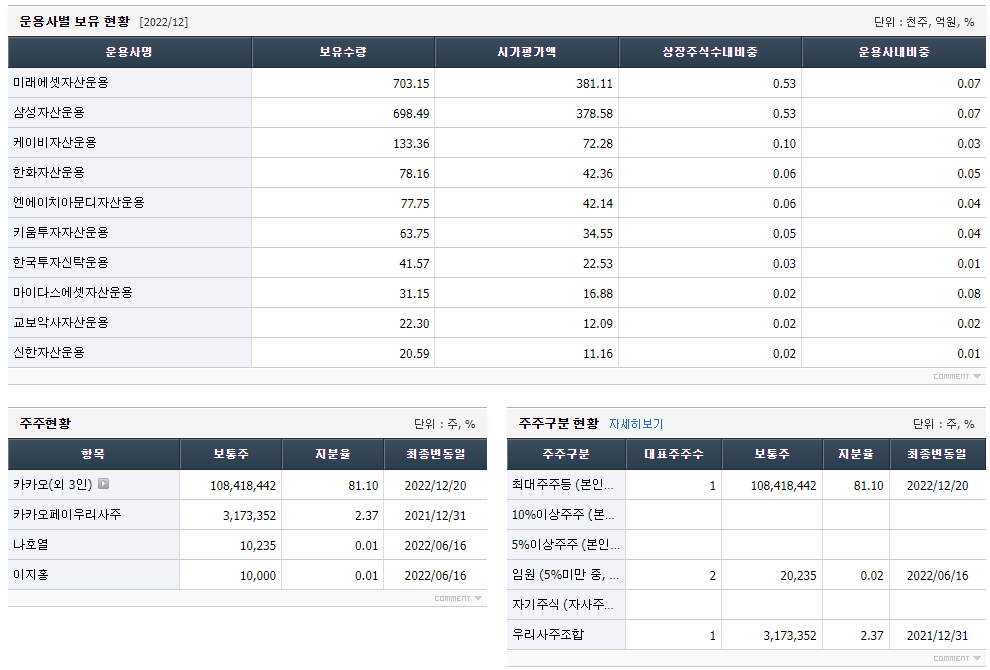990x670 pixels.
Task: Click the 상장주식수내비중 column header
Action: click(x=710, y=52)
